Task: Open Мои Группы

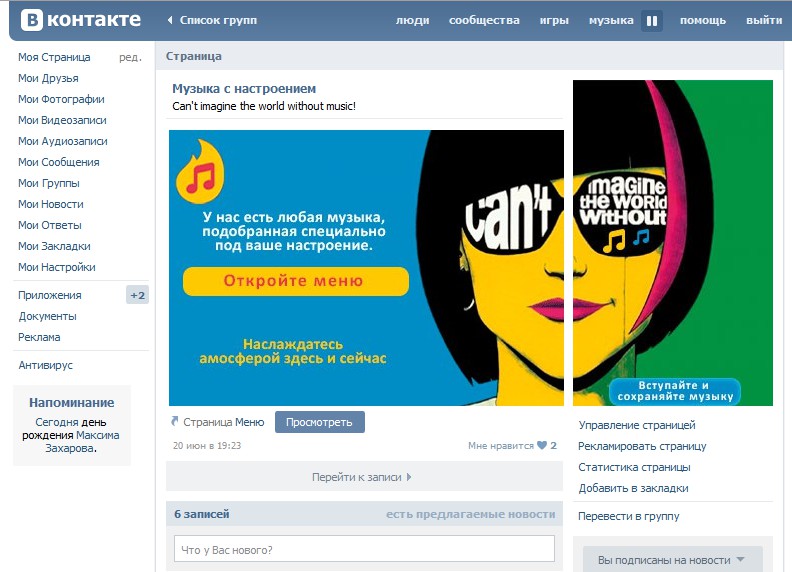Action: click(48, 183)
